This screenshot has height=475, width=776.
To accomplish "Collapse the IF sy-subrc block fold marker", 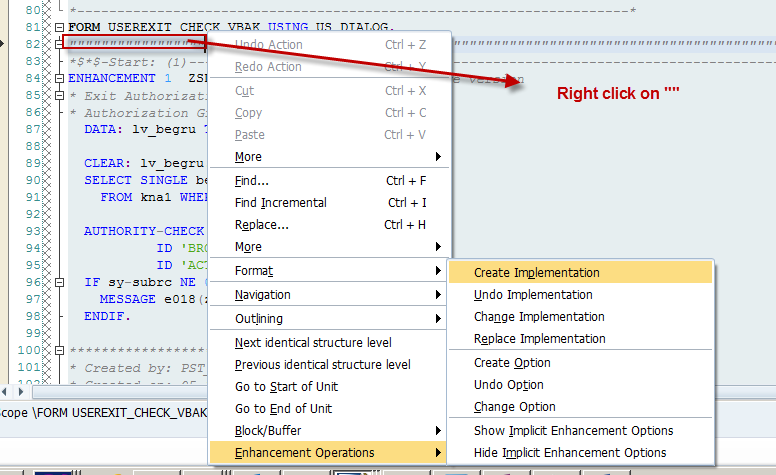I will (x=60, y=282).
